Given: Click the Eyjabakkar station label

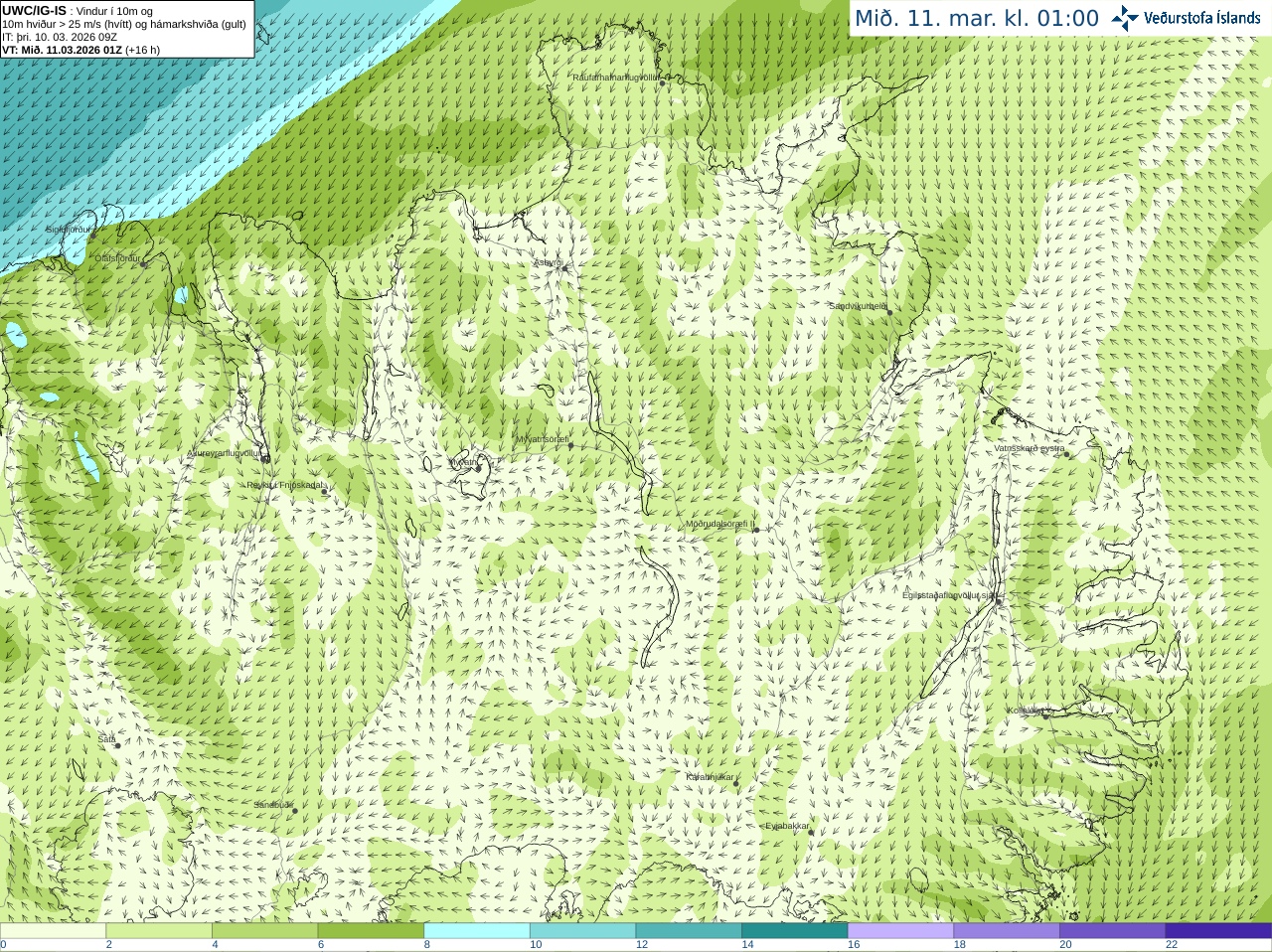Looking at the screenshot, I should point(788,826).
